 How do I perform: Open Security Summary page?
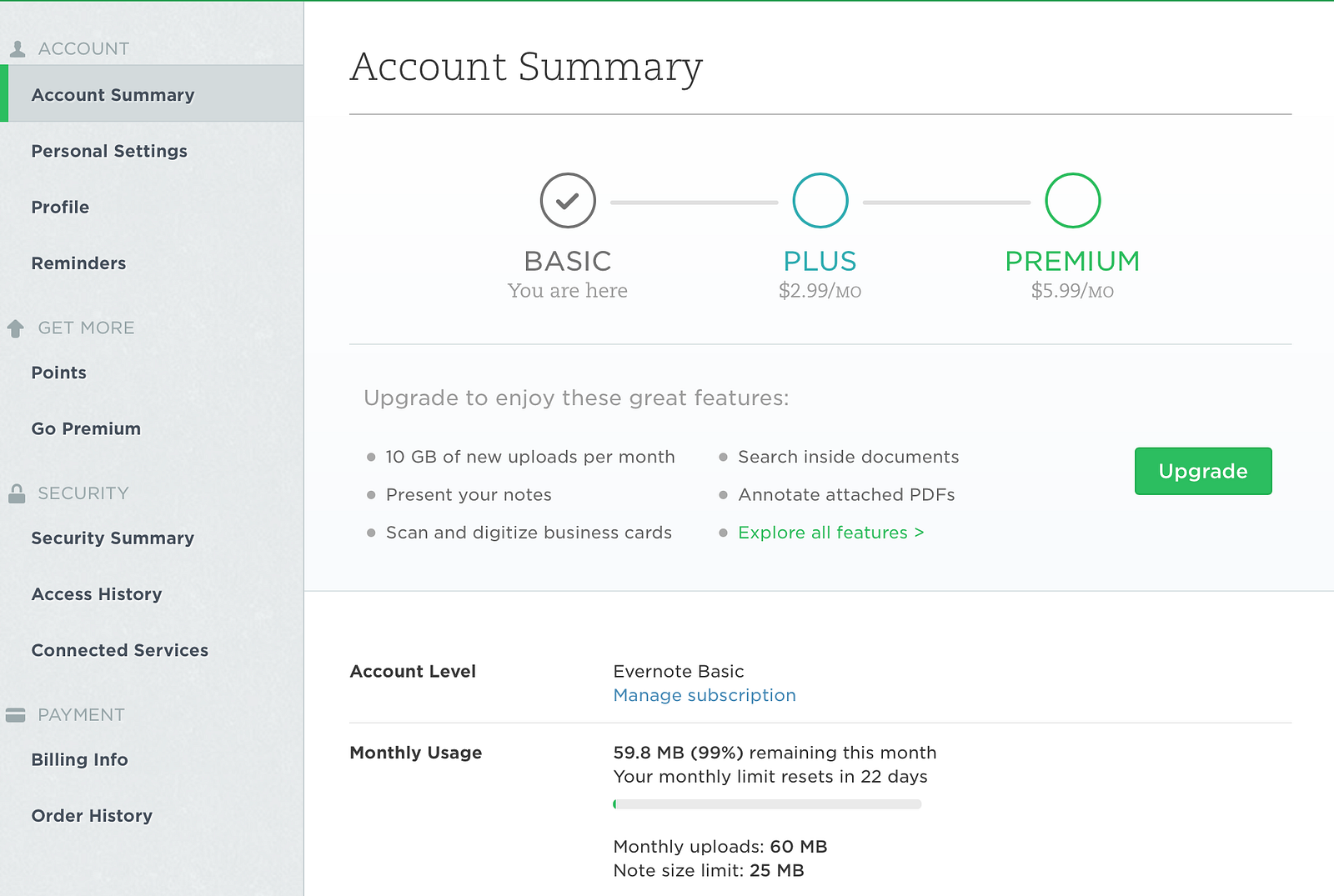click(x=113, y=538)
